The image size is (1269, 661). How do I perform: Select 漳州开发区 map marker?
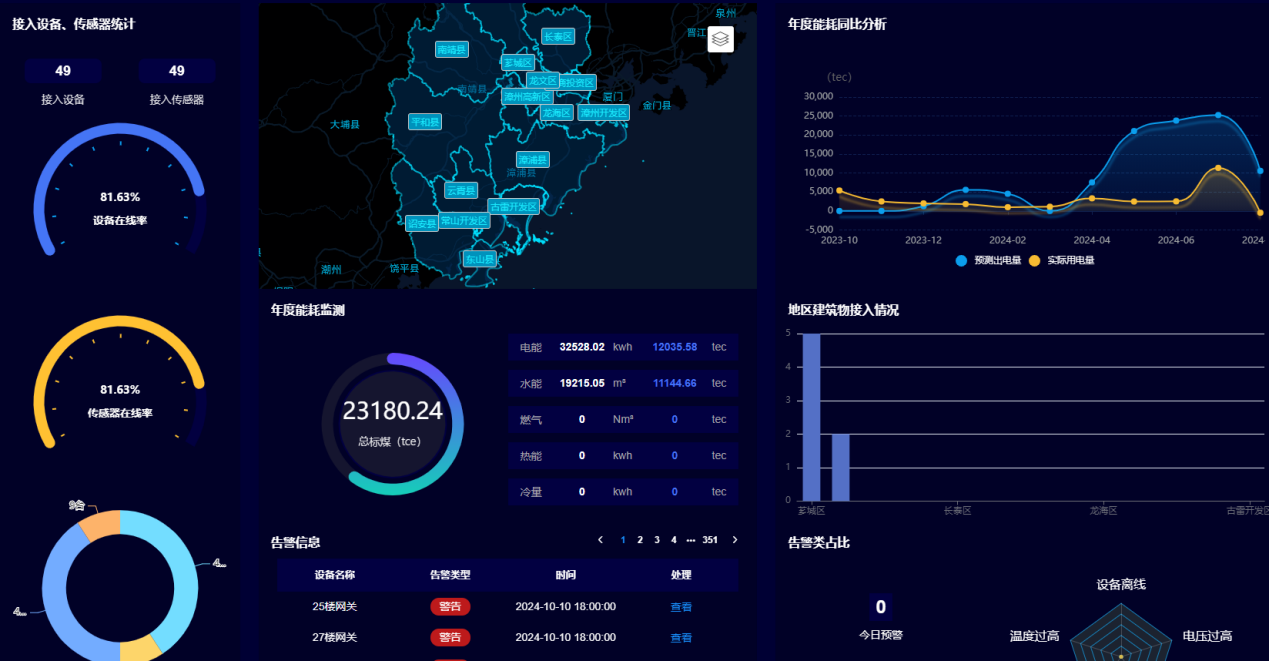click(604, 113)
